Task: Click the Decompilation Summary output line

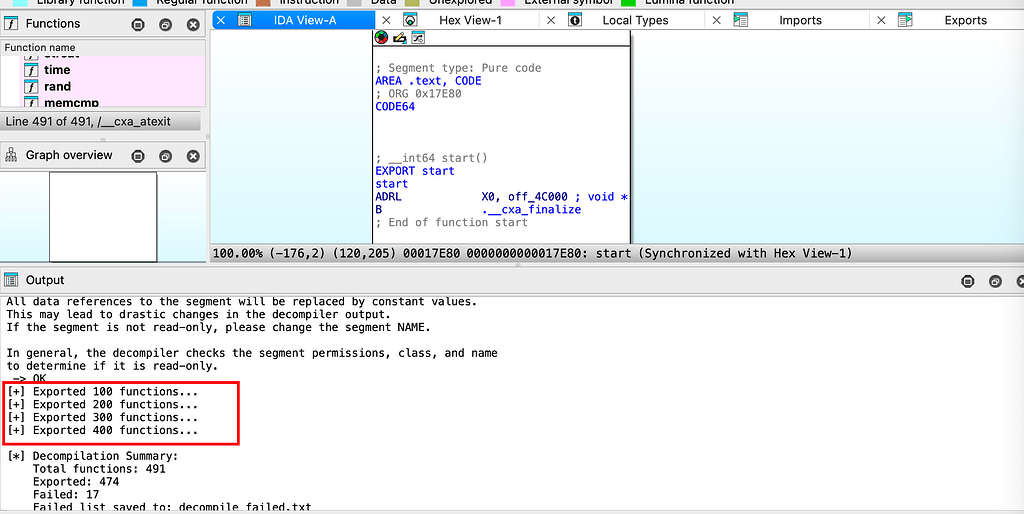Action: click(x=92, y=456)
